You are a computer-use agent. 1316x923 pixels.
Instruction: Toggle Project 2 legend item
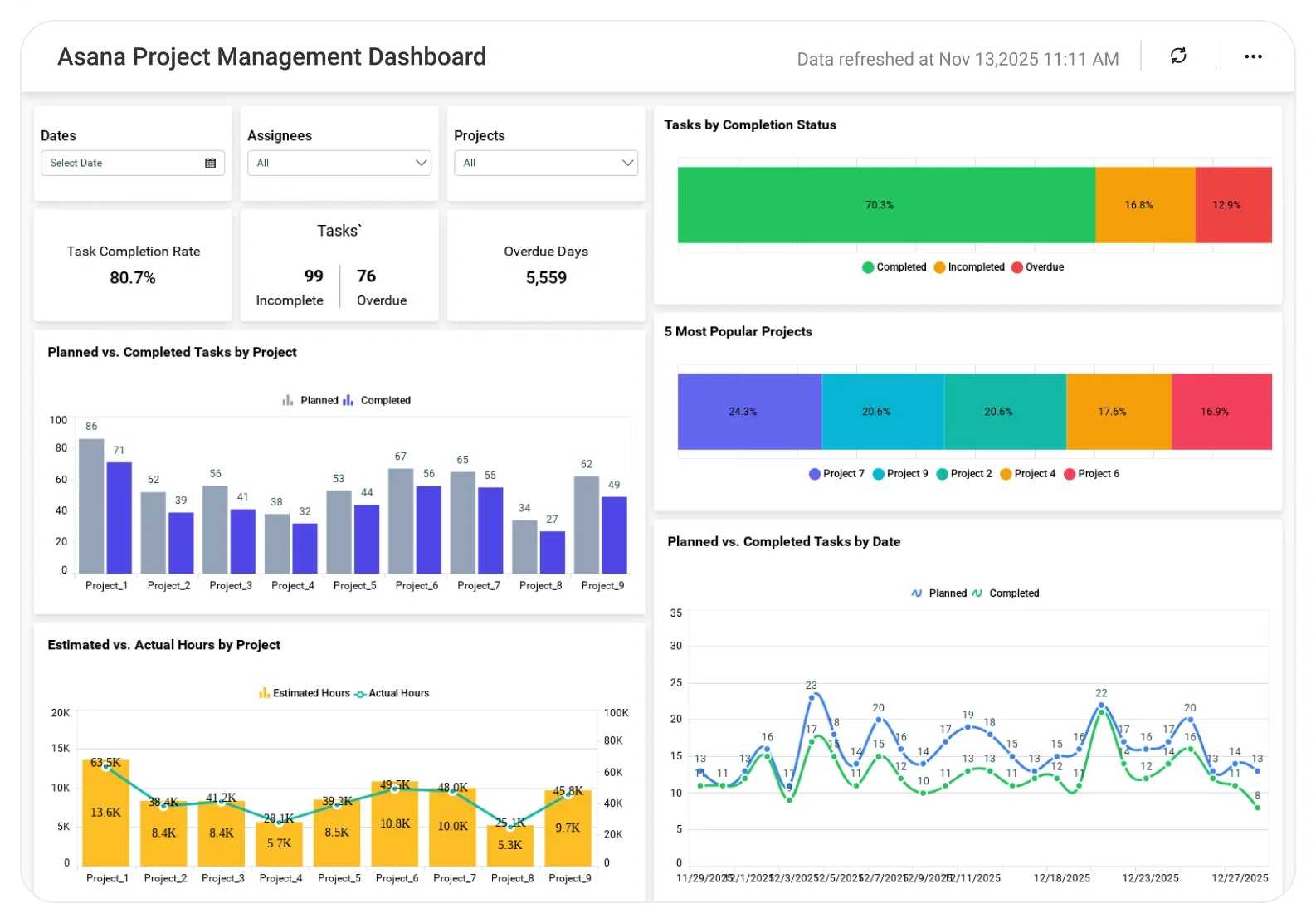[x=964, y=474]
